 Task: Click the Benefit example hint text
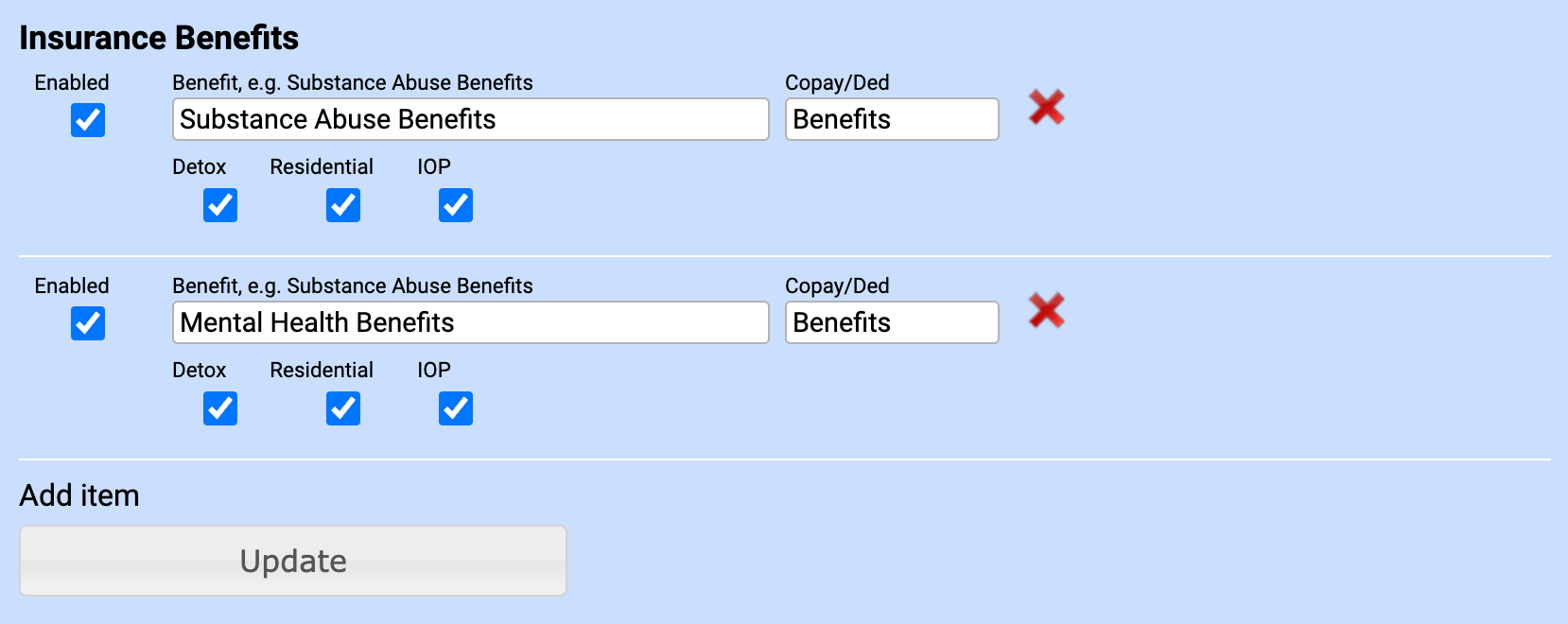point(353,82)
